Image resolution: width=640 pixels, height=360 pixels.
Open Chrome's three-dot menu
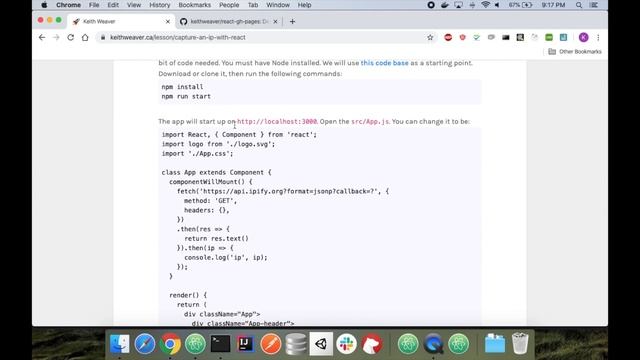click(598, 37)
